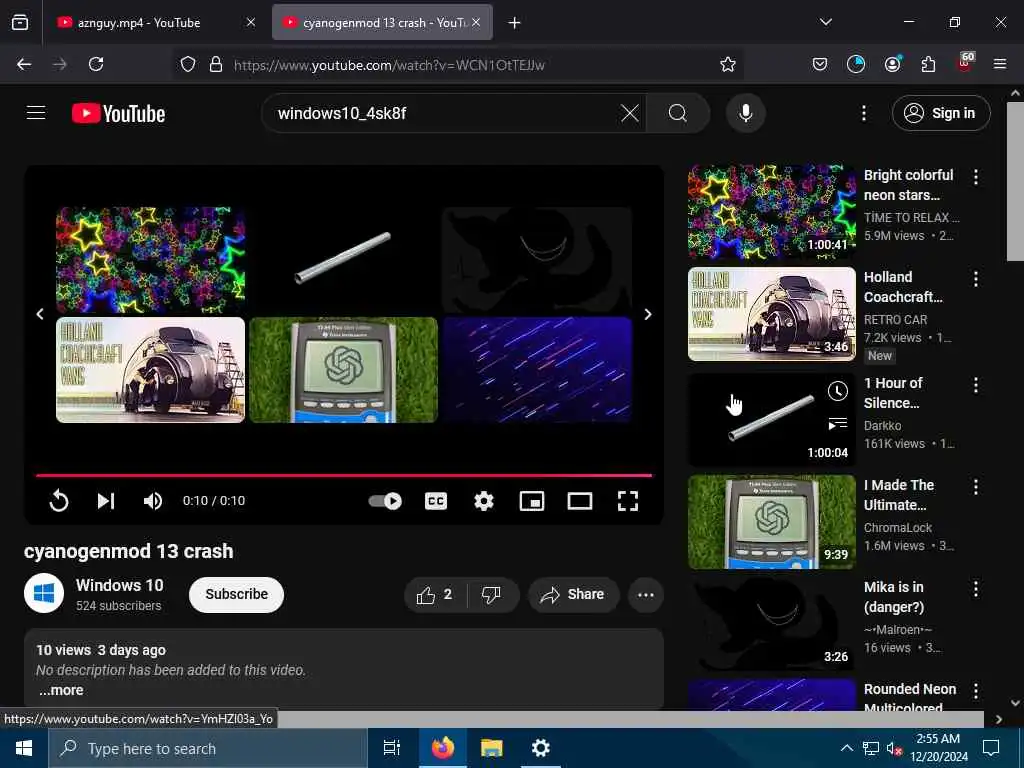Viewport: 1024px width, 768px height.
Task: Open options for 1 Hour of Silence video
Action: pyautogui.click(x=976, y=385)
